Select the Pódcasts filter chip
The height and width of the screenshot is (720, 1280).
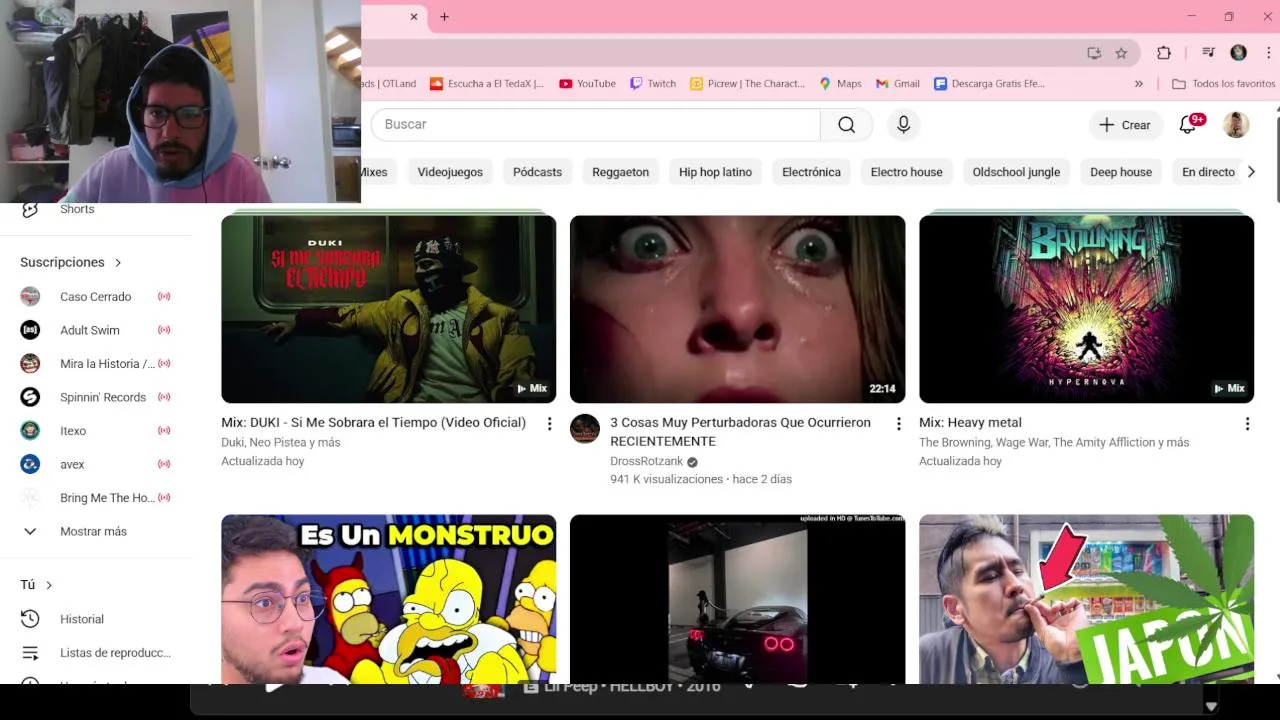point(537,172)
